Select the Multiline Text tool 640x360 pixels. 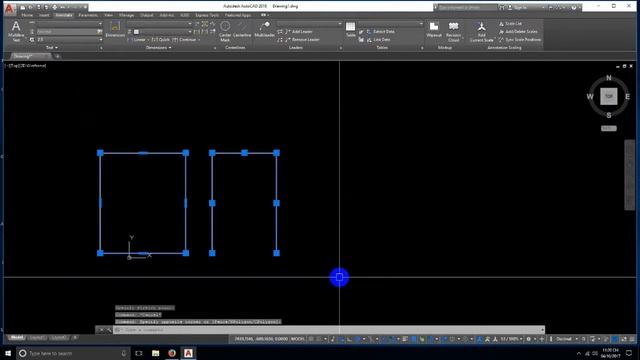click(16, 32)
